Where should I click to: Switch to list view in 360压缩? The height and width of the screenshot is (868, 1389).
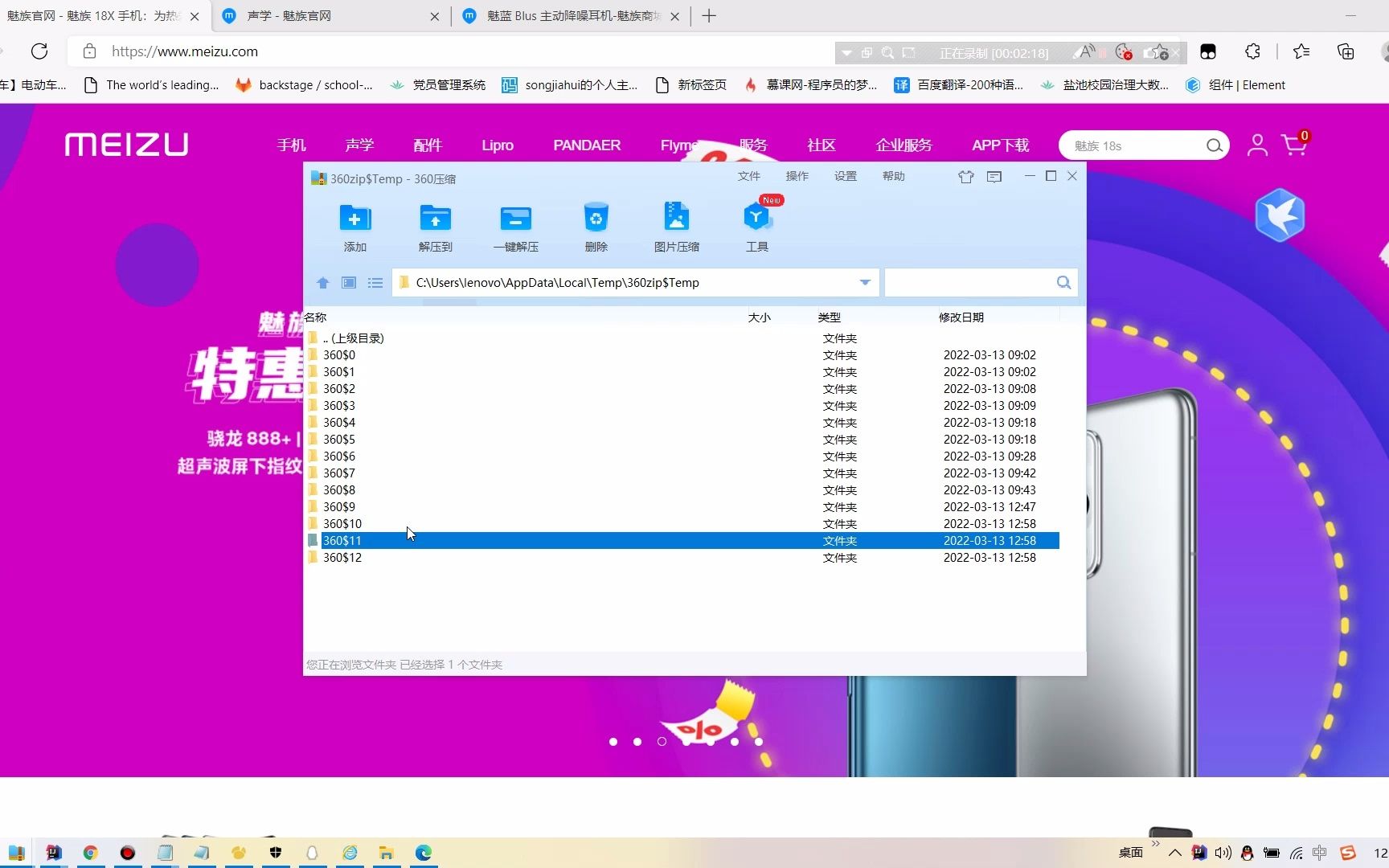[375, 283]
